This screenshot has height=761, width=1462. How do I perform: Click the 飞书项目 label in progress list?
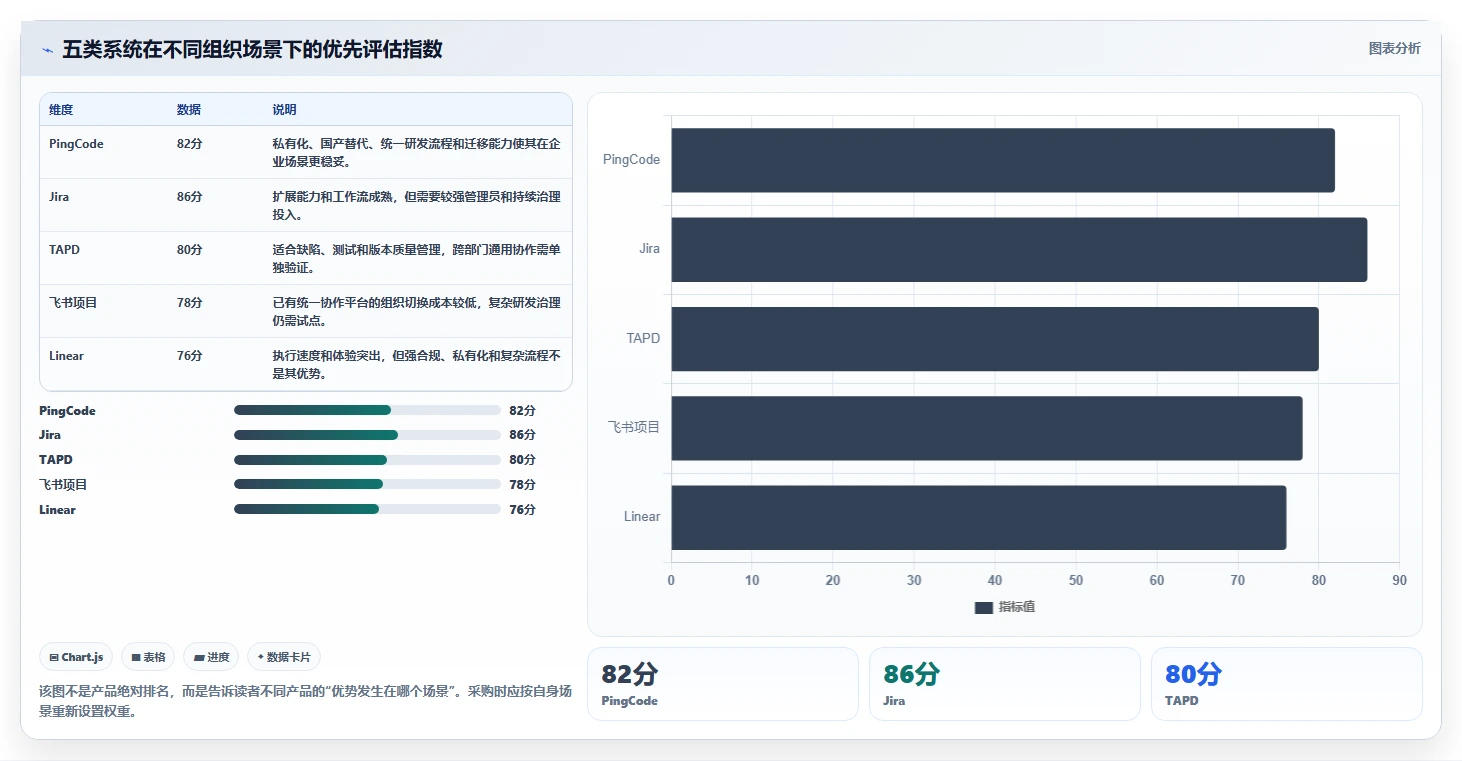[x=63, y=485]
